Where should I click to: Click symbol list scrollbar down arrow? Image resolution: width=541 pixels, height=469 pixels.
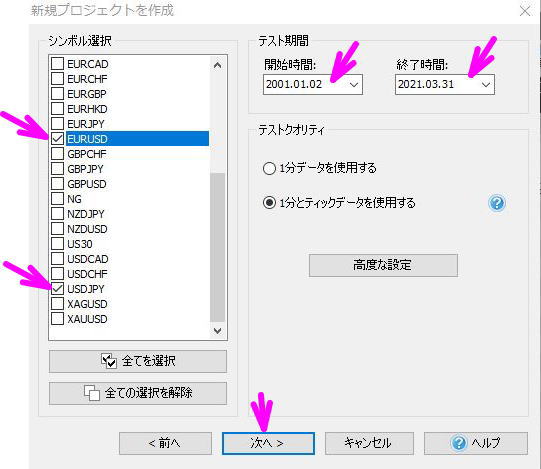[217, 331]
